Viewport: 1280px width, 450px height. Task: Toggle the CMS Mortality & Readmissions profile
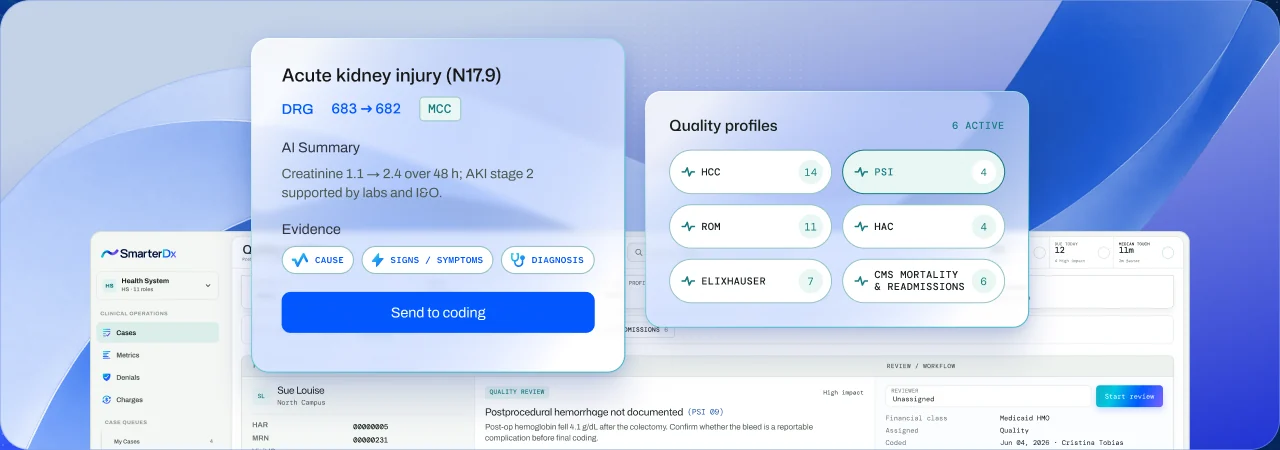point(924,281)
